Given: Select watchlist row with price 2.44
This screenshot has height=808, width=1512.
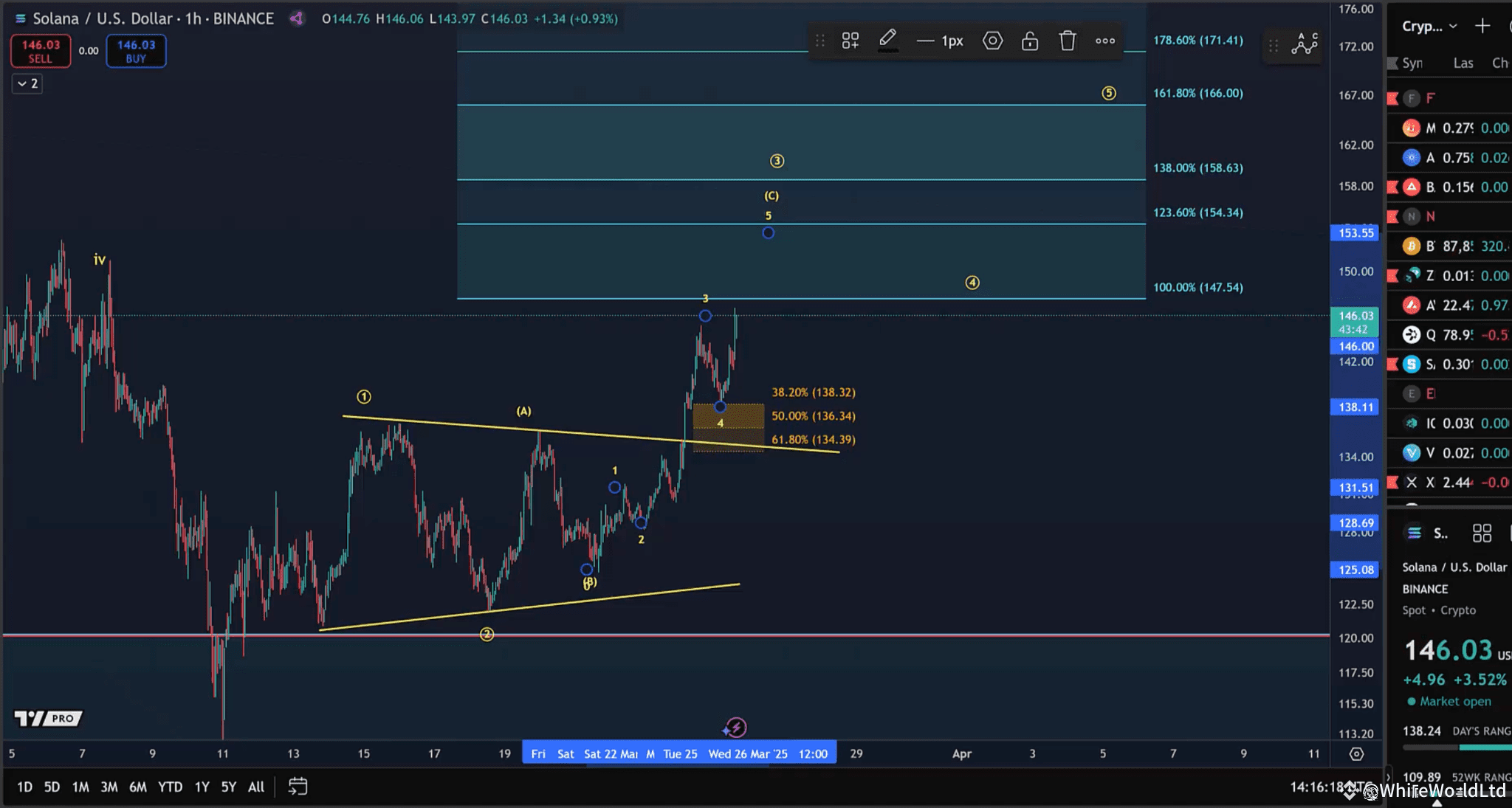Looking at the screenshot, I should [1449, 482].
